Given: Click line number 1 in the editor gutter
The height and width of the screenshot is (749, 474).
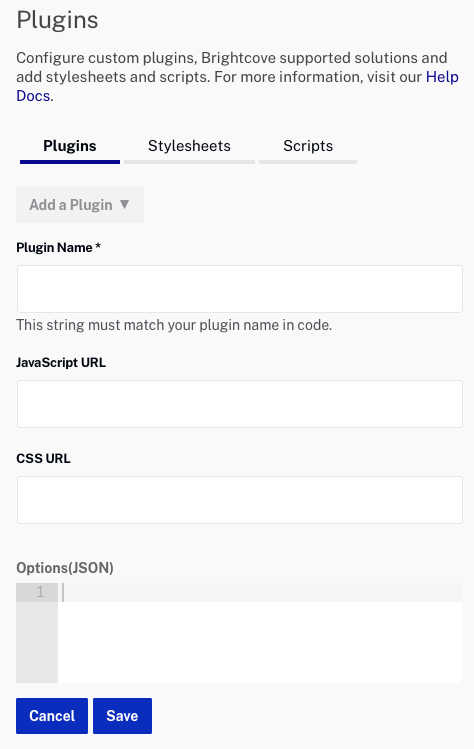Looking at the screenshot, I should pos(40,592).
